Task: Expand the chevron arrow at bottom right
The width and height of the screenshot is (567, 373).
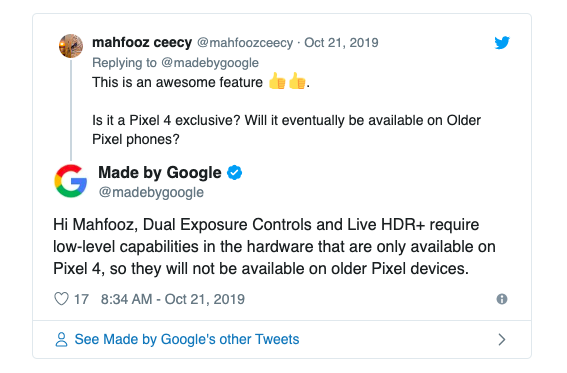Action: (x=502, y=339)
